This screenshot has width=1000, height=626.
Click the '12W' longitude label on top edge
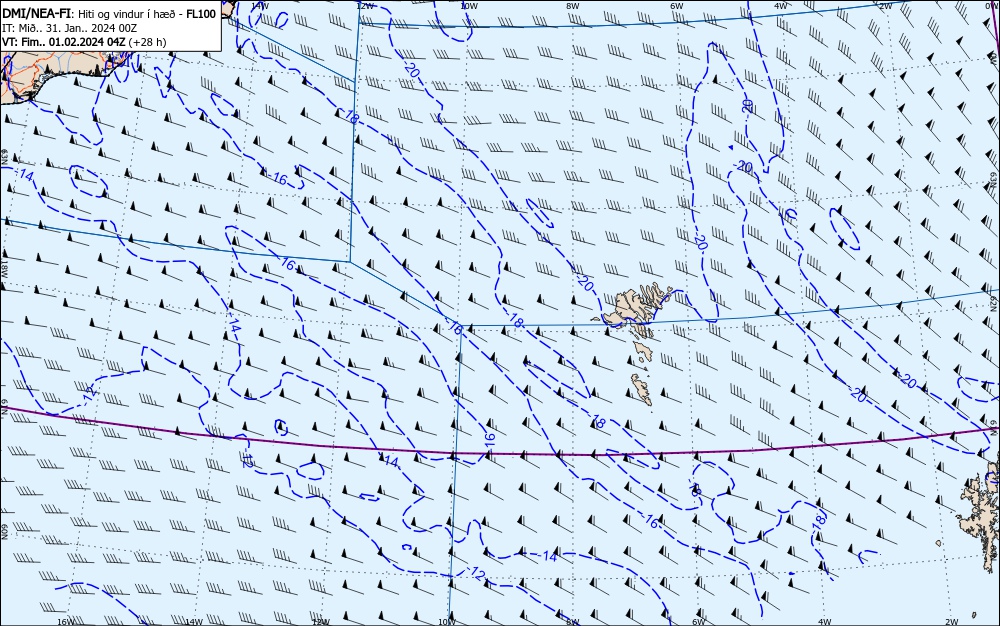point(365,6)
